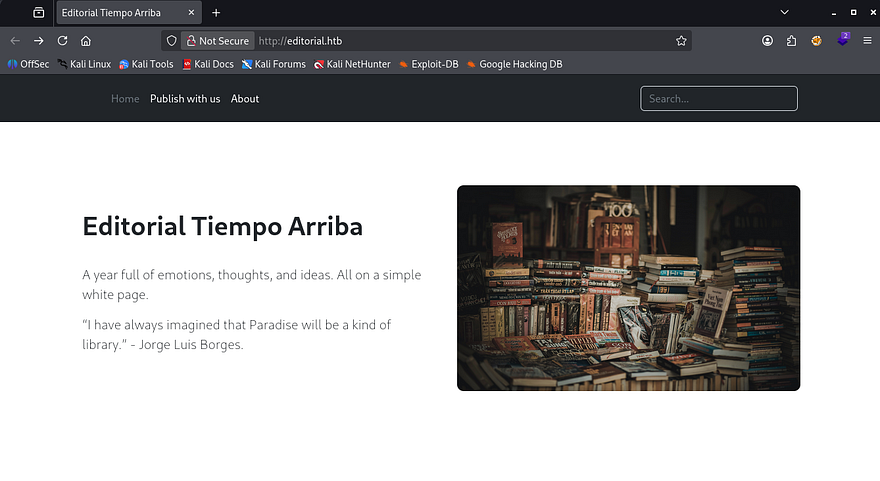Click the bookshelf hero image
880x481 pixels.
point(628,288)
